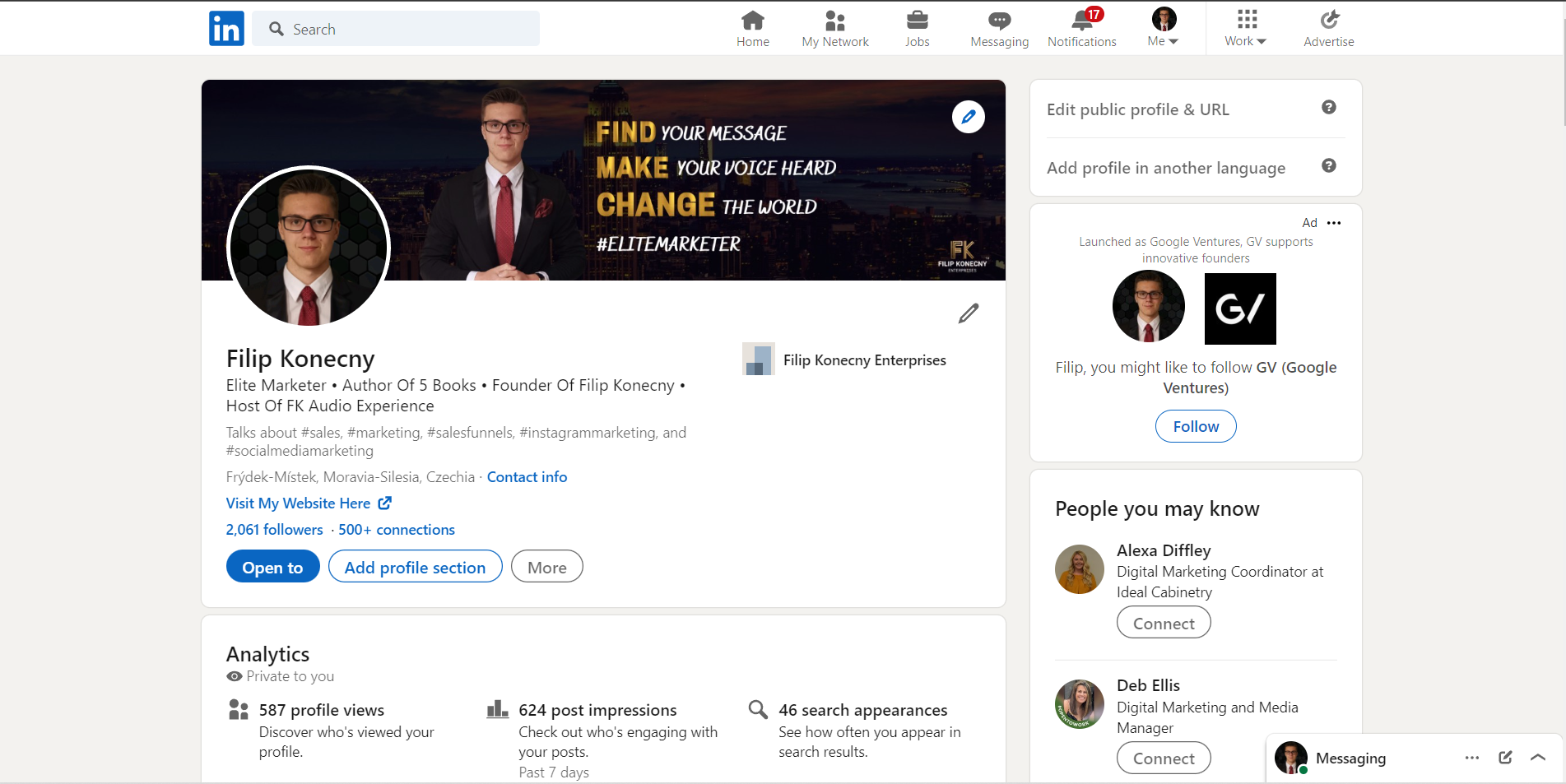Open the Messaging panel ellipsis options
1566x784 pixels.
(x=1471, y=758)
